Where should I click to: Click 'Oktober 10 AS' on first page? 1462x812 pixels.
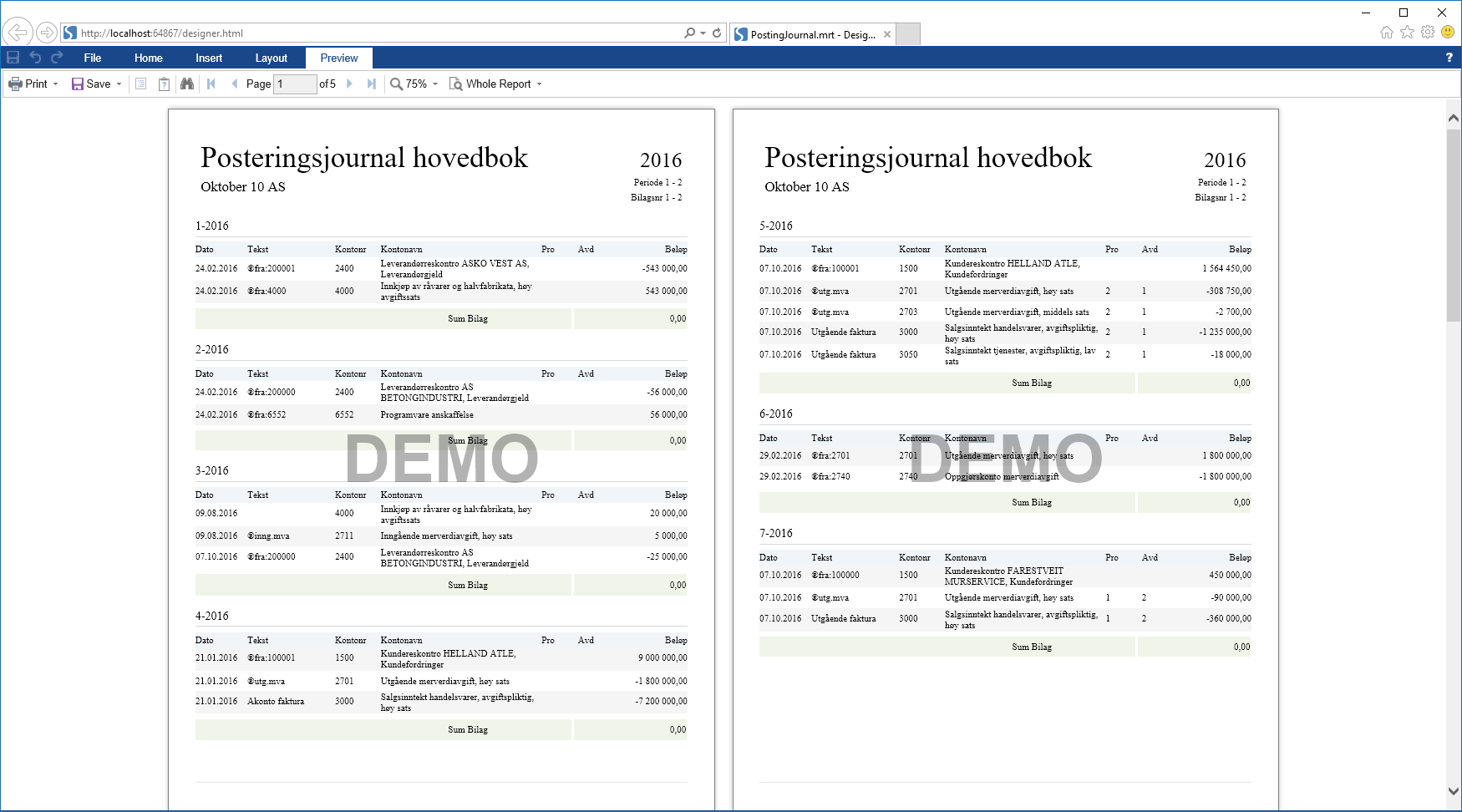pos(243,187)
